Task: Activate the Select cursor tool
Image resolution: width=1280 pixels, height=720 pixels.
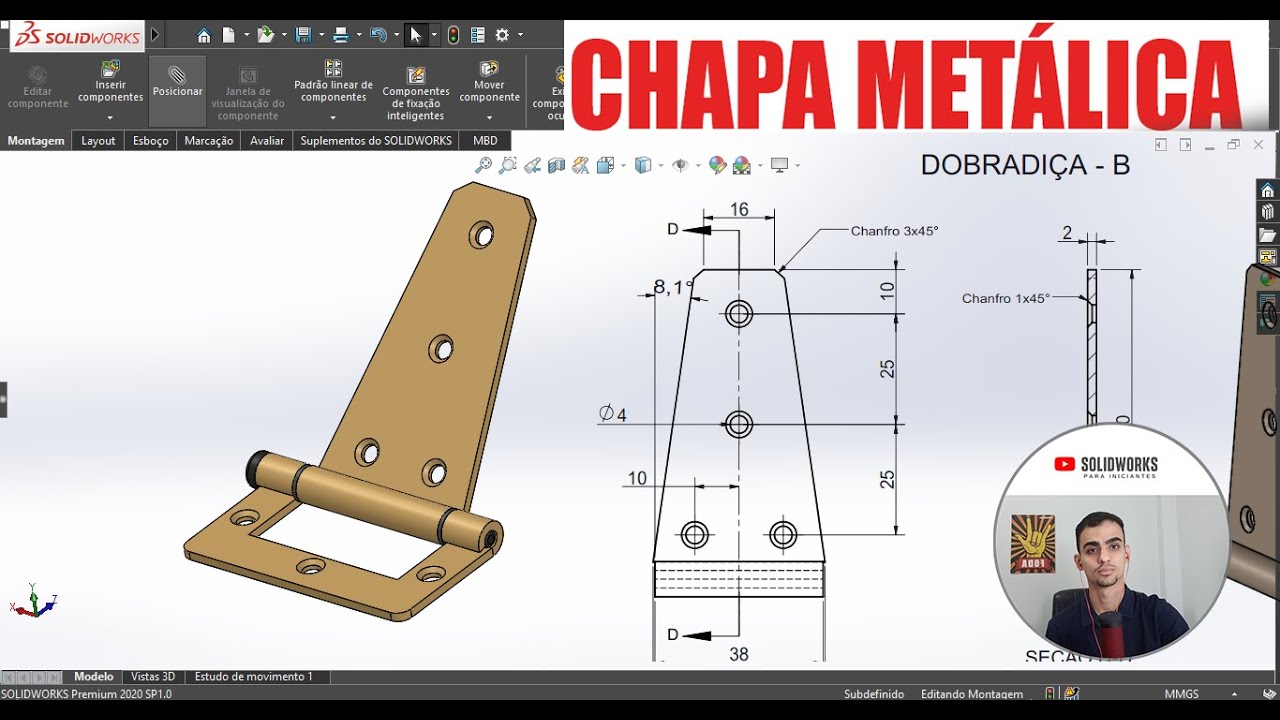Action: [416, 35]
